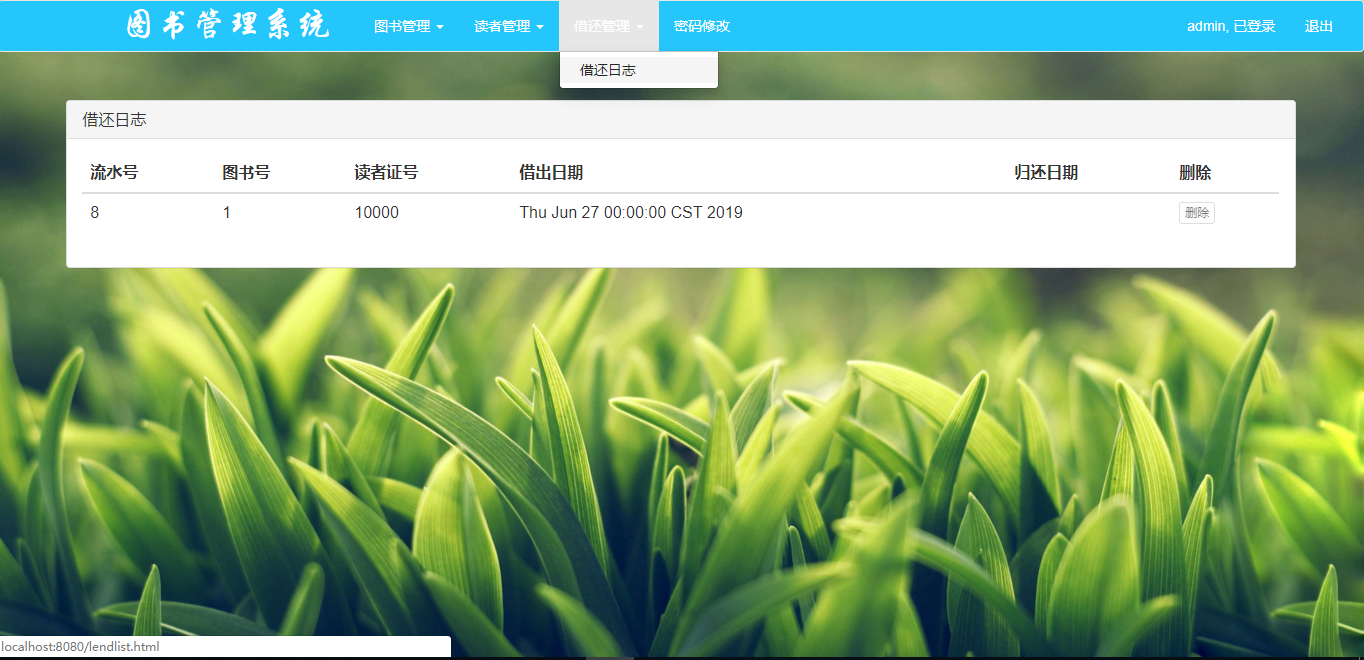Click the 流水号 column header
Viewport: 1364px width, 660px height.
114,172
